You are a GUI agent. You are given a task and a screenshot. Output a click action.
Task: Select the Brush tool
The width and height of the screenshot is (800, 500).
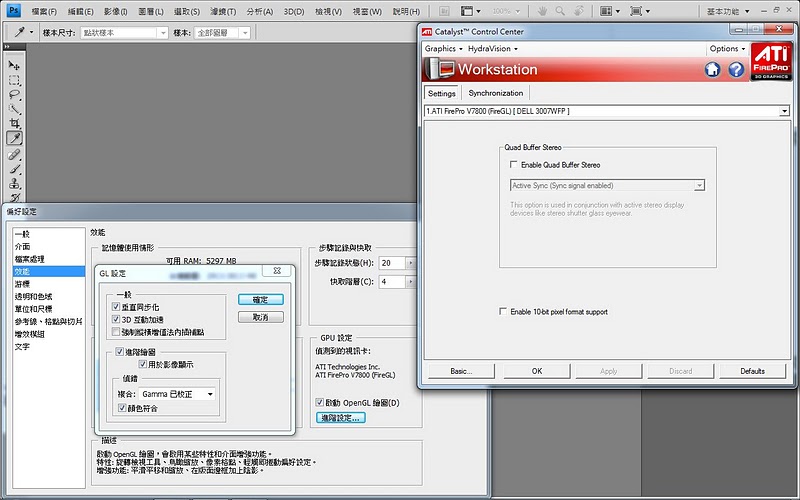(14, 169)
